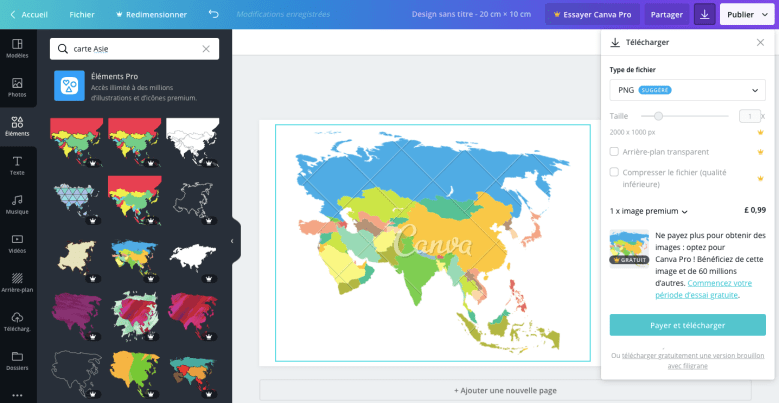Go to Accueil home page

pos(27,15)
